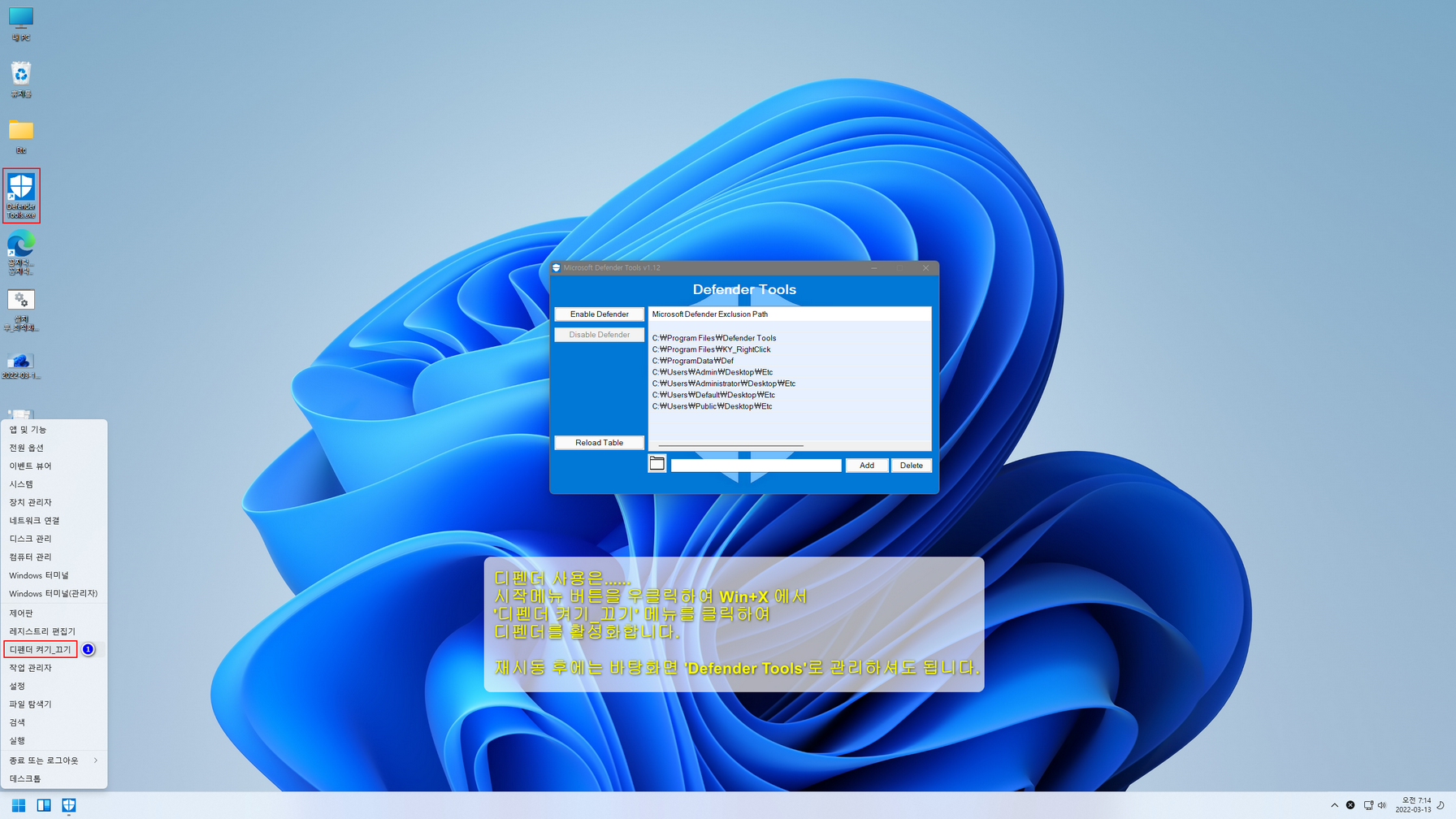Screen dimensions: 1456x819
Task: Show hidden tray icons chevron
Action: [x=1334, y=805]
